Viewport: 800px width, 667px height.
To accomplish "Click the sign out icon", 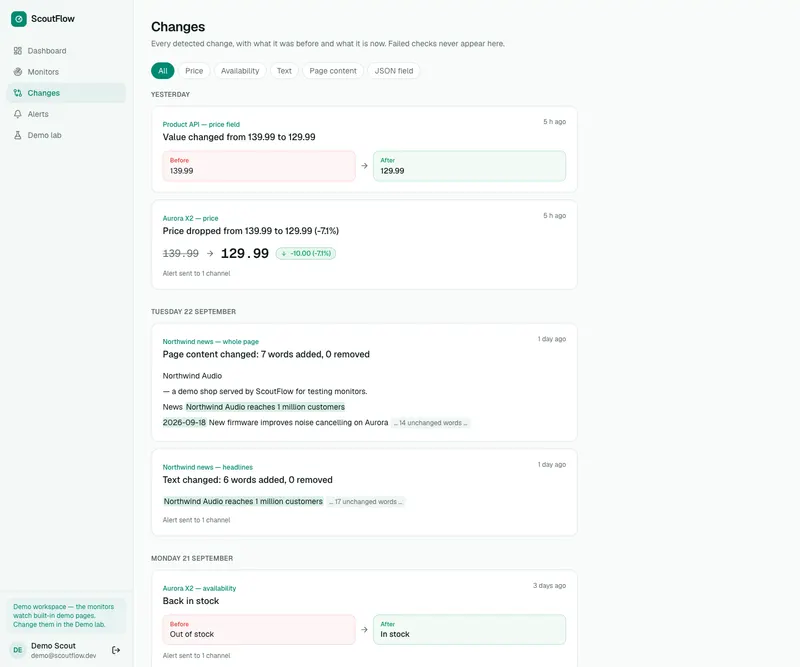I will [x=116, y=650].
